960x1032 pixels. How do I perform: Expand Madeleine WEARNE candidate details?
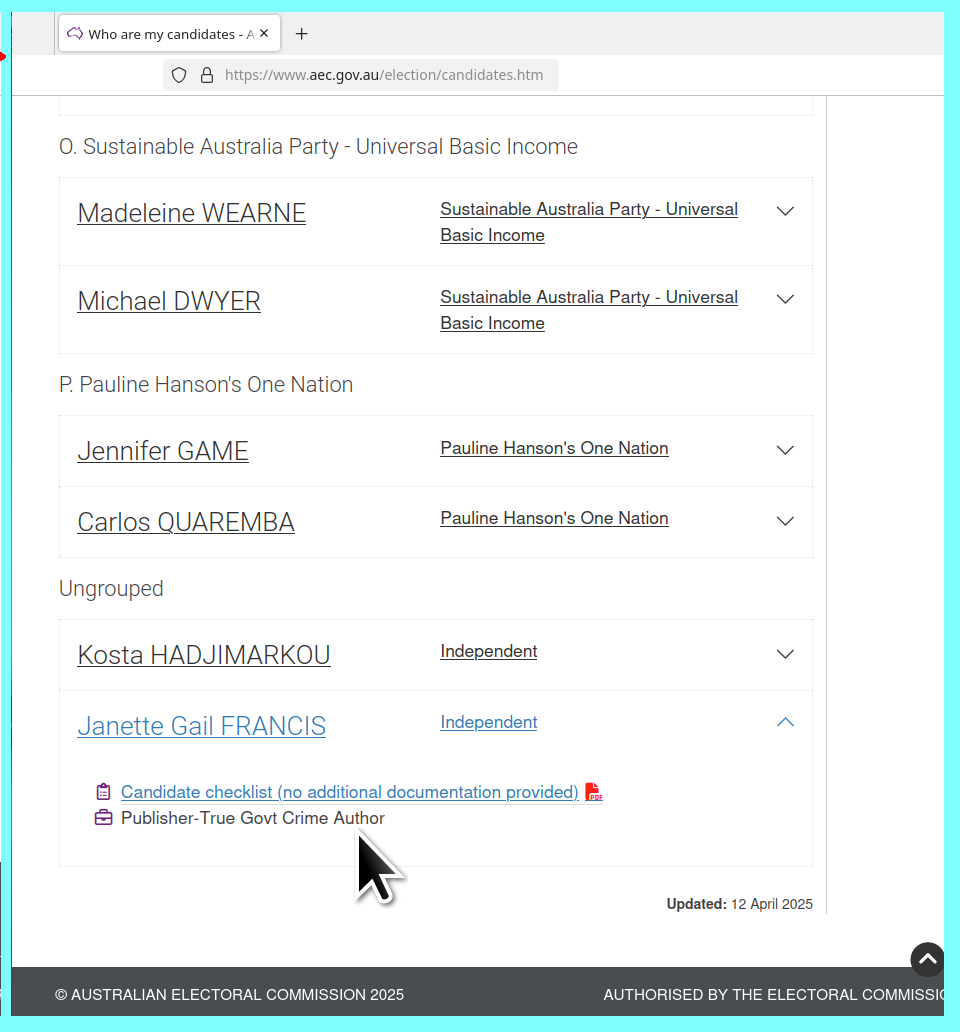pyautogui.click(x=785, y=211)
